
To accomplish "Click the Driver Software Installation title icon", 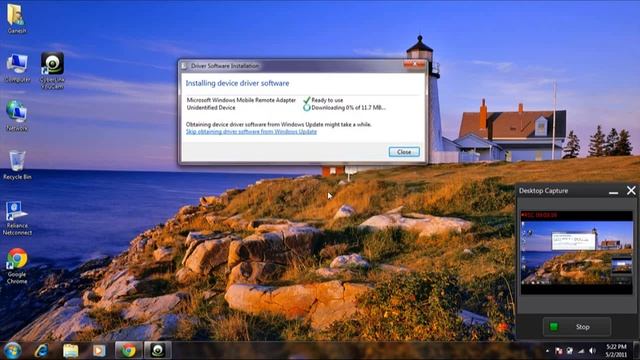I will click(184, 66).
